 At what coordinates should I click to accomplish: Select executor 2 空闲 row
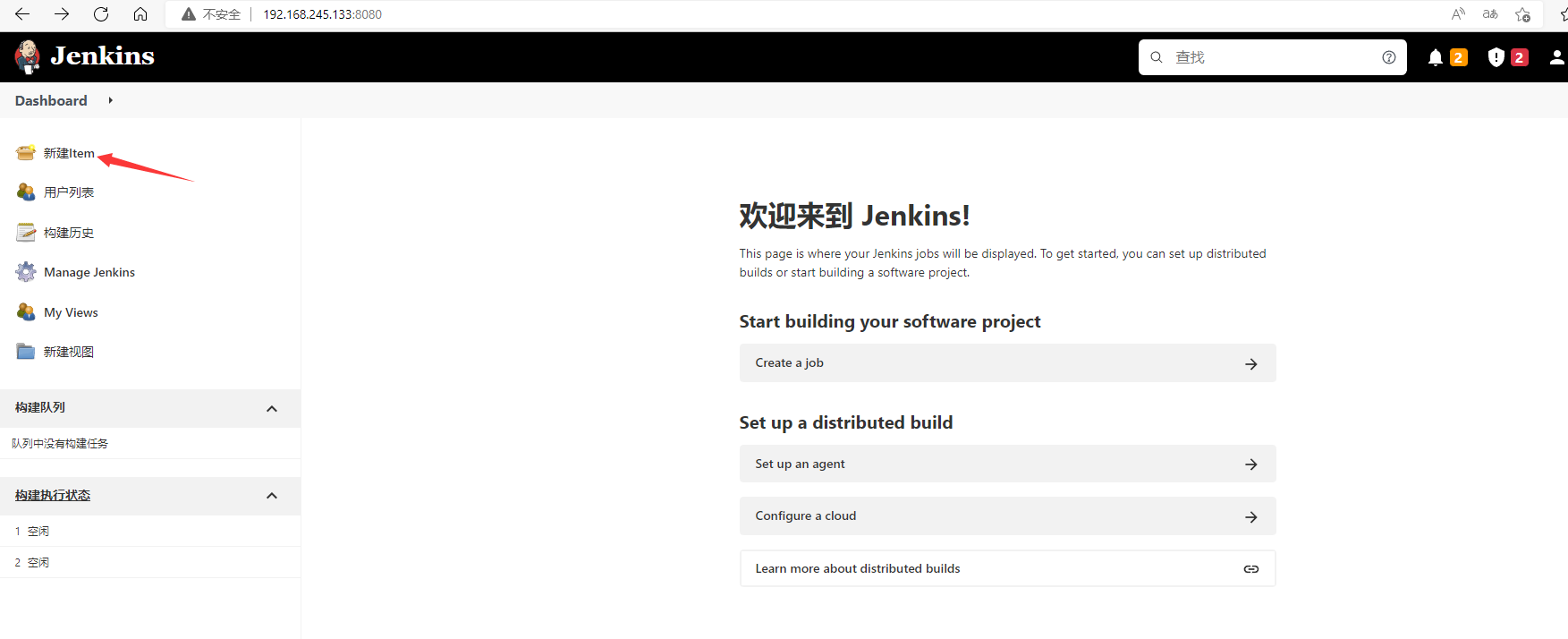click(150, 562)
